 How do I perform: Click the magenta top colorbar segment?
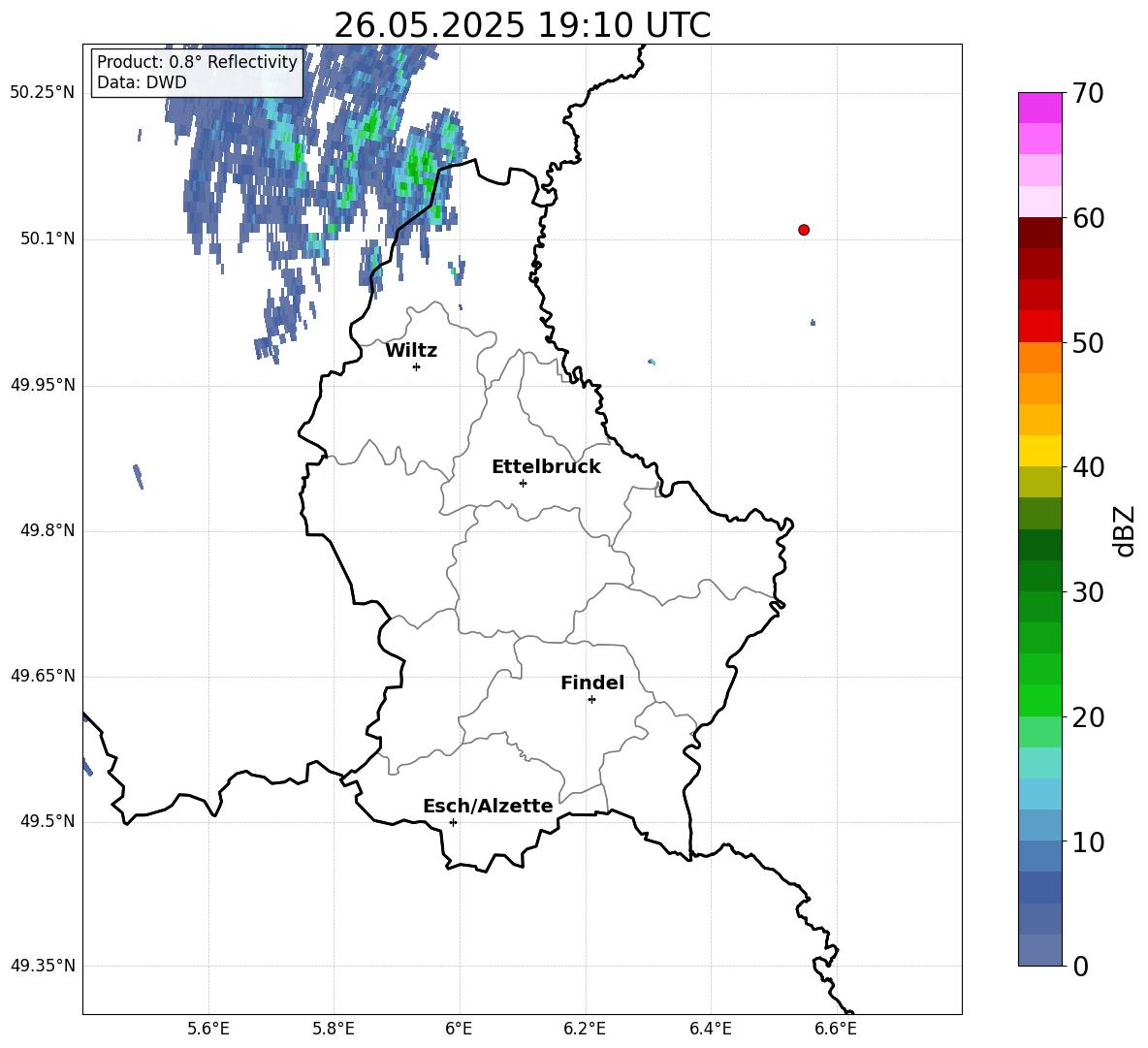1040,109
